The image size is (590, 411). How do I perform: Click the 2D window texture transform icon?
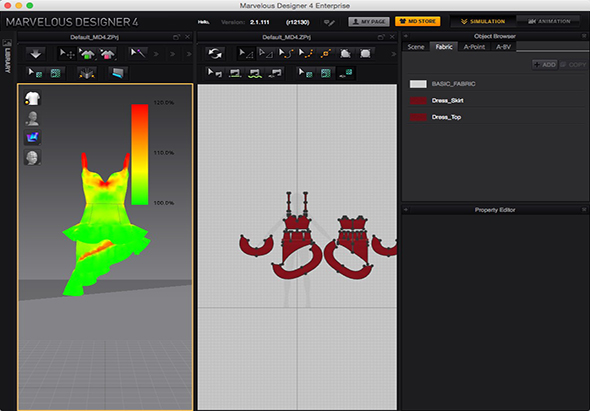(x=326, y=73)
